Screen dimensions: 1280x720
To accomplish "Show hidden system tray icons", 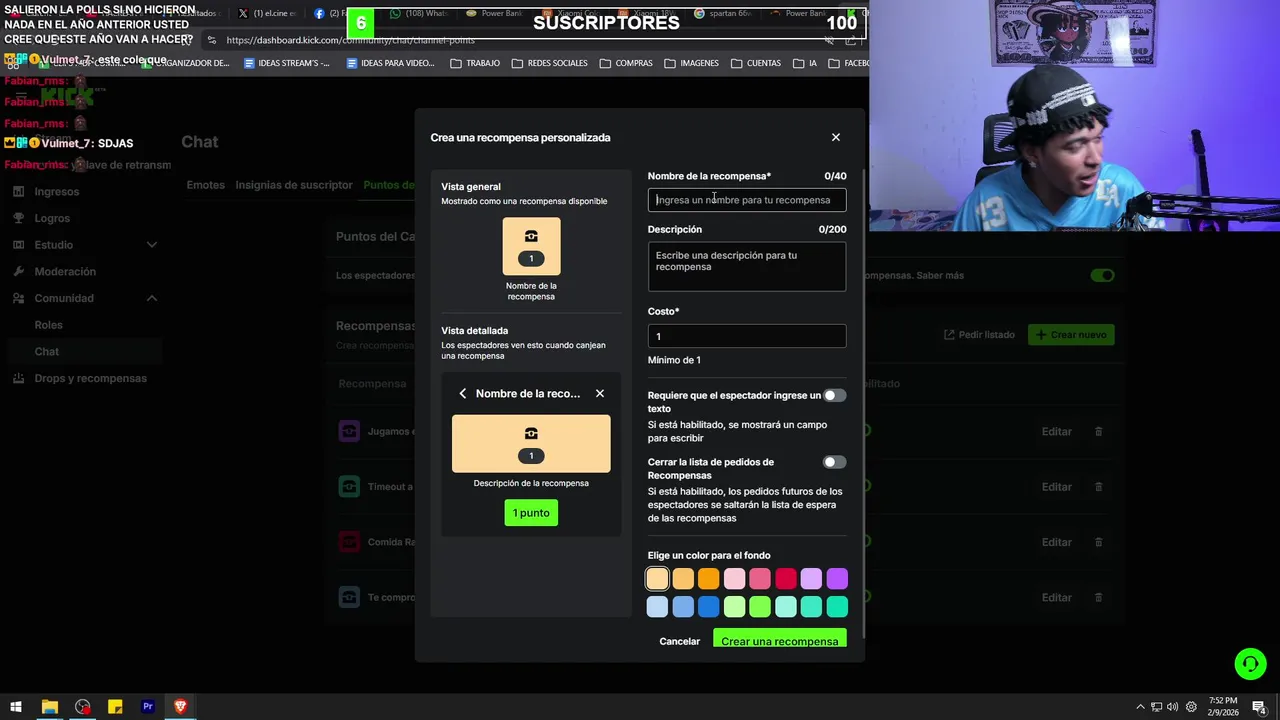I will (1140, 707).
